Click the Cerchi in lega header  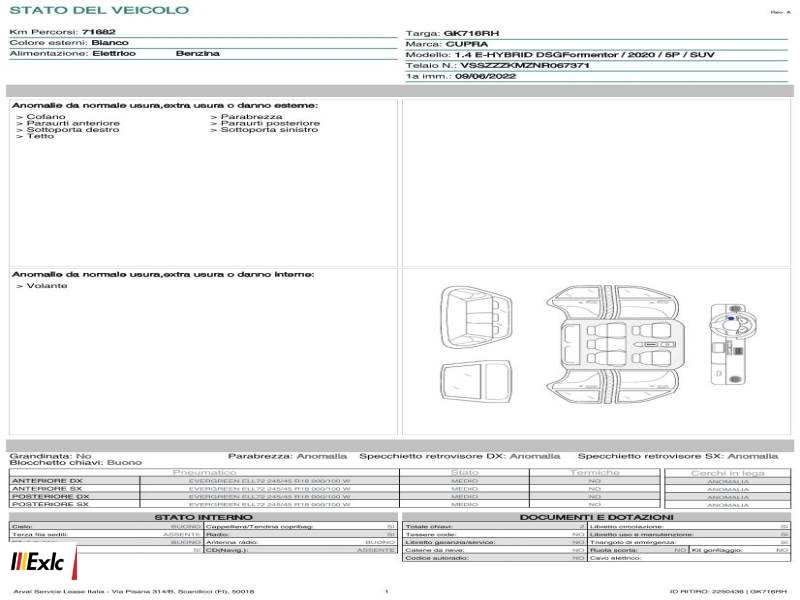pos(728,473)
